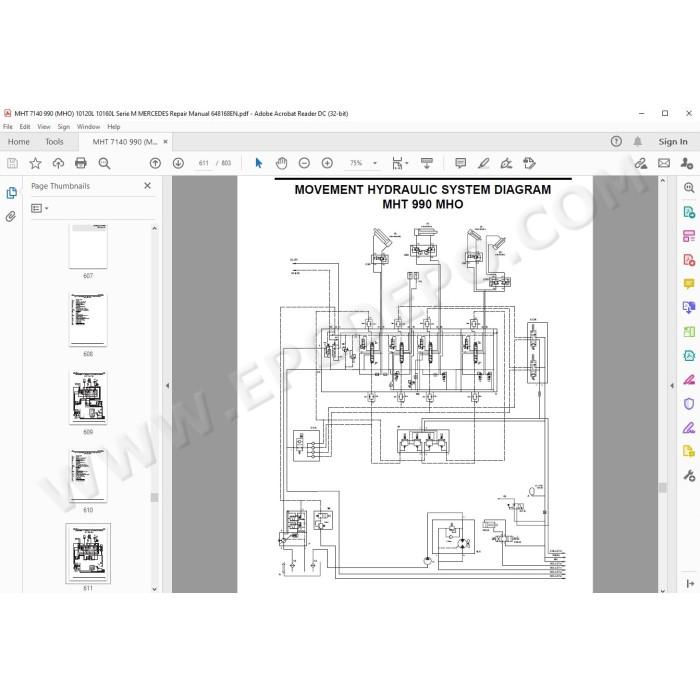
Task: Collapse the left navigation pane arrow
Action: pyautogui.click(x=167, y=385)
